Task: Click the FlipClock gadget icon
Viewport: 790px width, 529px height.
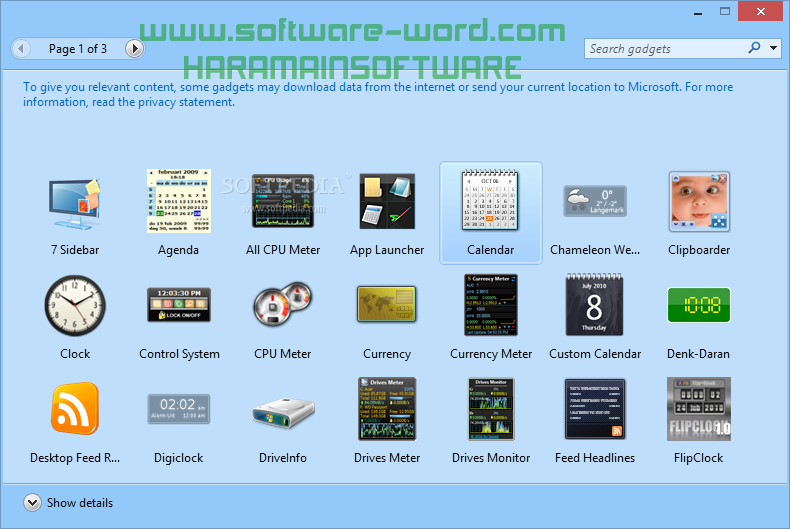Action: point(699,409)
